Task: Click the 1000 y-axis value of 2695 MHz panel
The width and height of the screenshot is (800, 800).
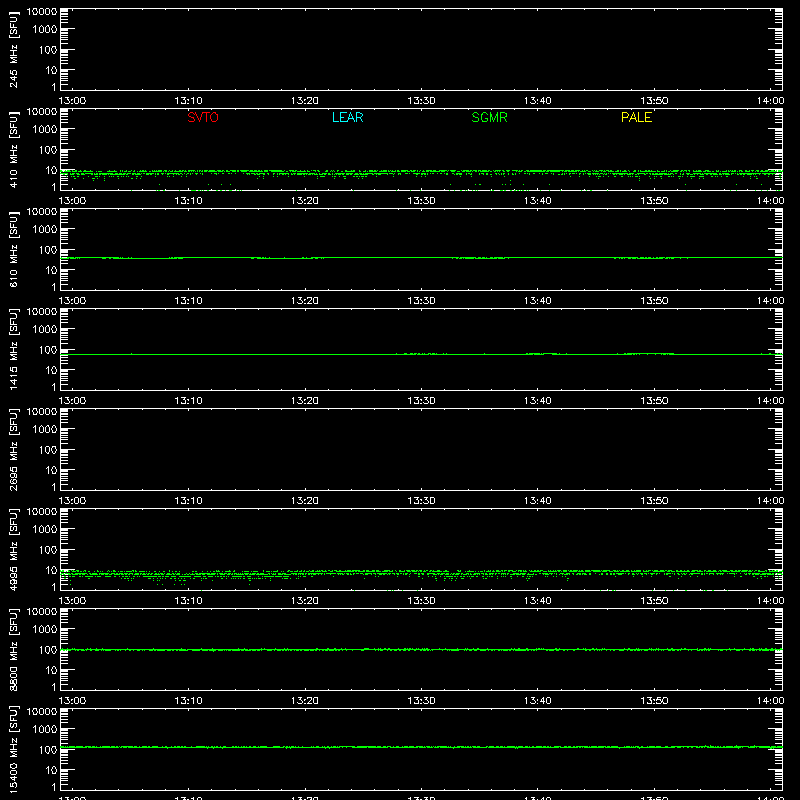Action: coord(45,430)
